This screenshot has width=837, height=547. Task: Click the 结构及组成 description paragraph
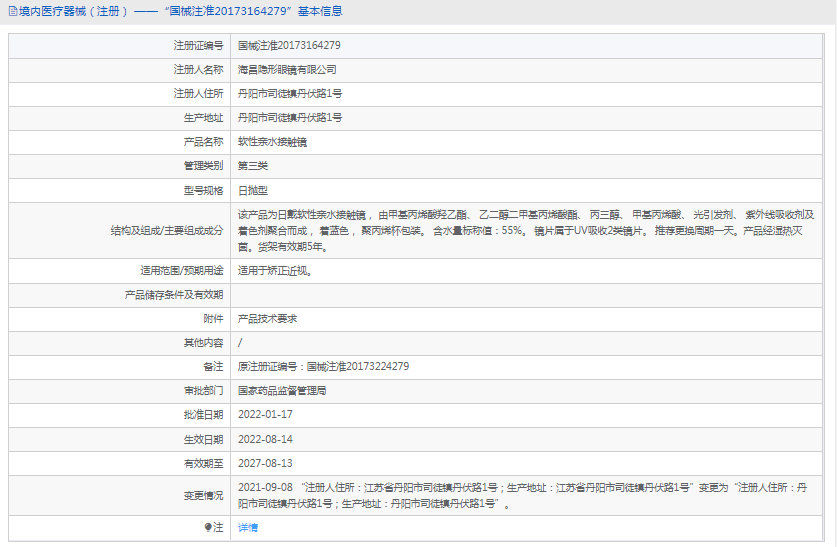click(526, 230)
